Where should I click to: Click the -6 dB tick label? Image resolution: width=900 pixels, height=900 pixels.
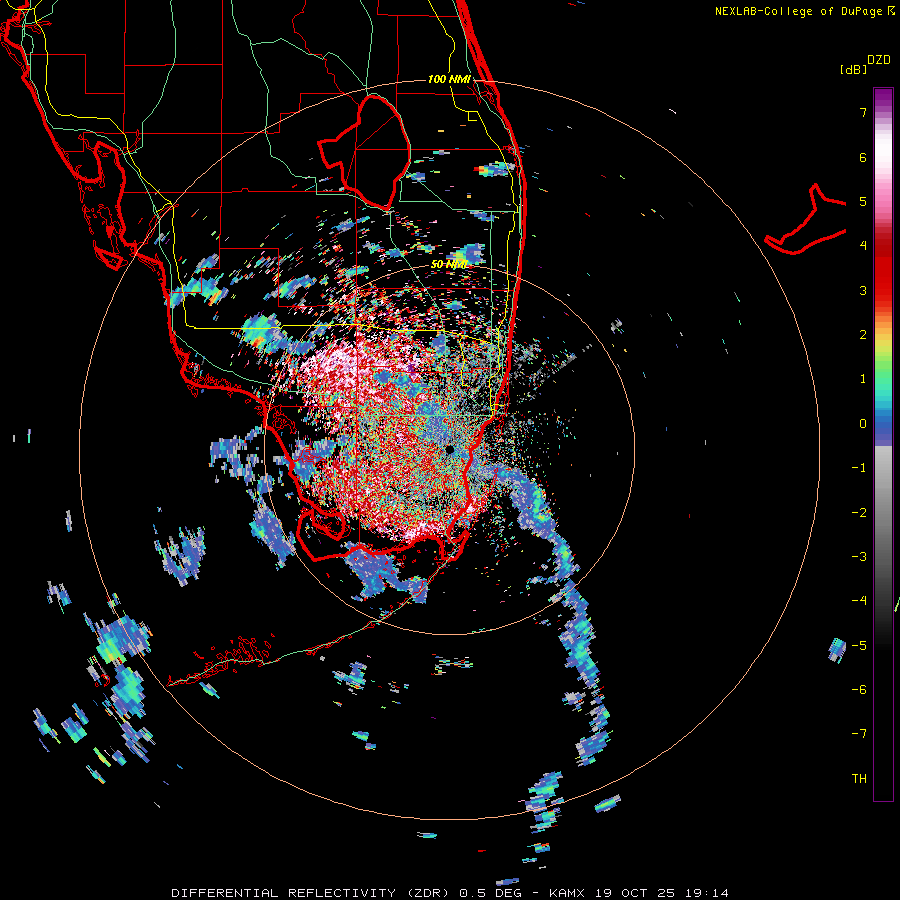click(859, 690)
